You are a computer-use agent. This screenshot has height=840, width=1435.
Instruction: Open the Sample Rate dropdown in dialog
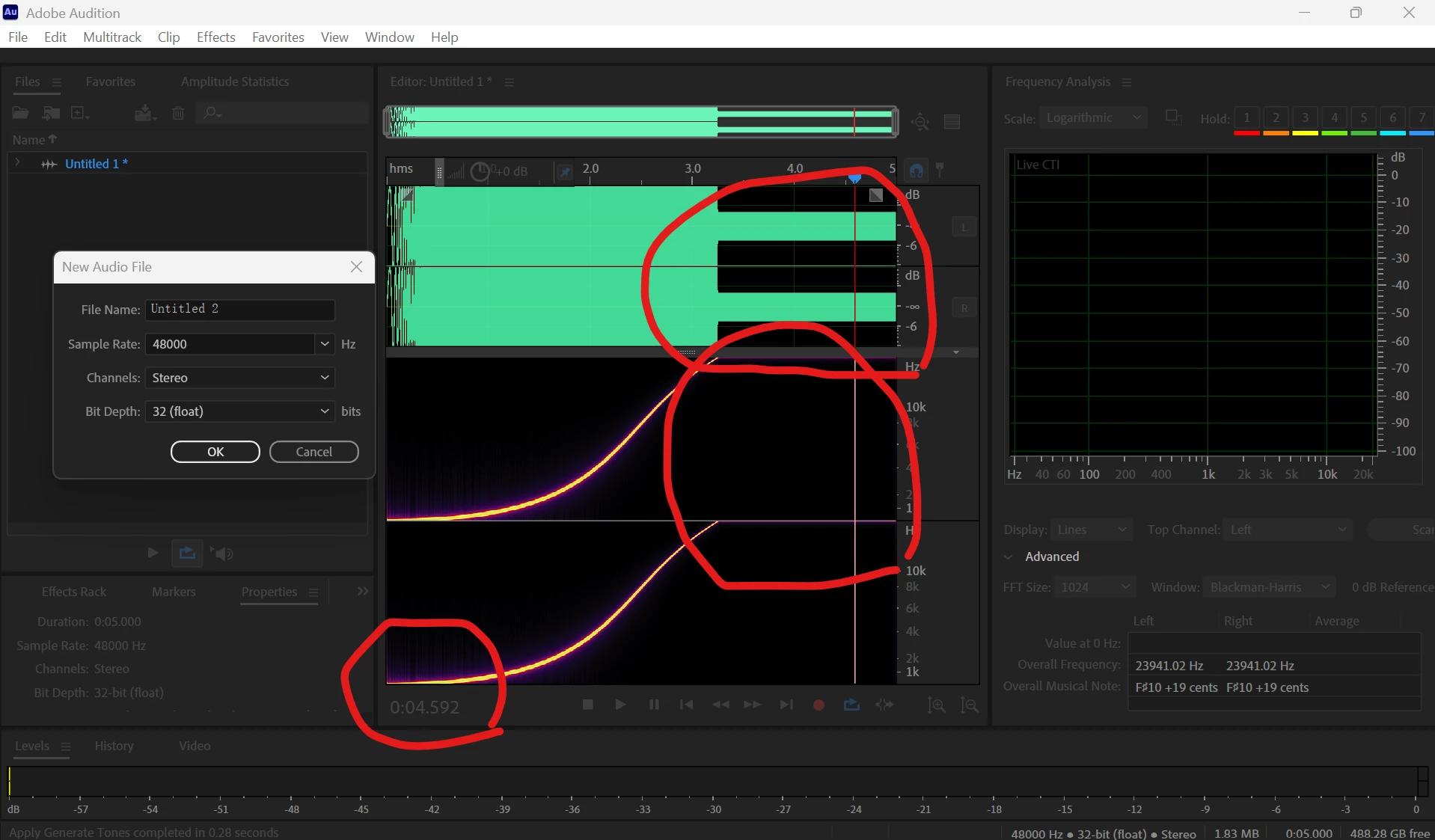325,344
